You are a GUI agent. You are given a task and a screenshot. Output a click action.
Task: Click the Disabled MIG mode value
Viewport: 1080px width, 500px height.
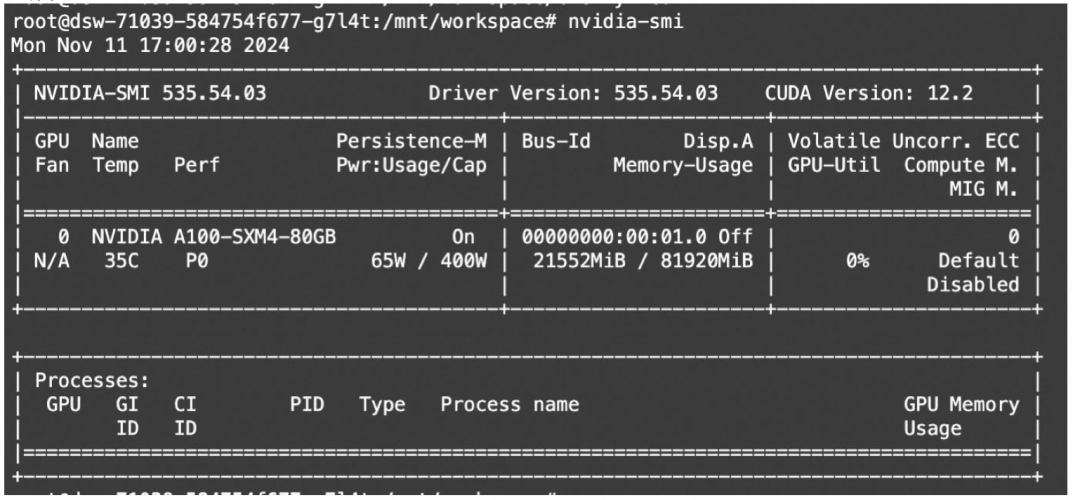(x=972, y=284)
